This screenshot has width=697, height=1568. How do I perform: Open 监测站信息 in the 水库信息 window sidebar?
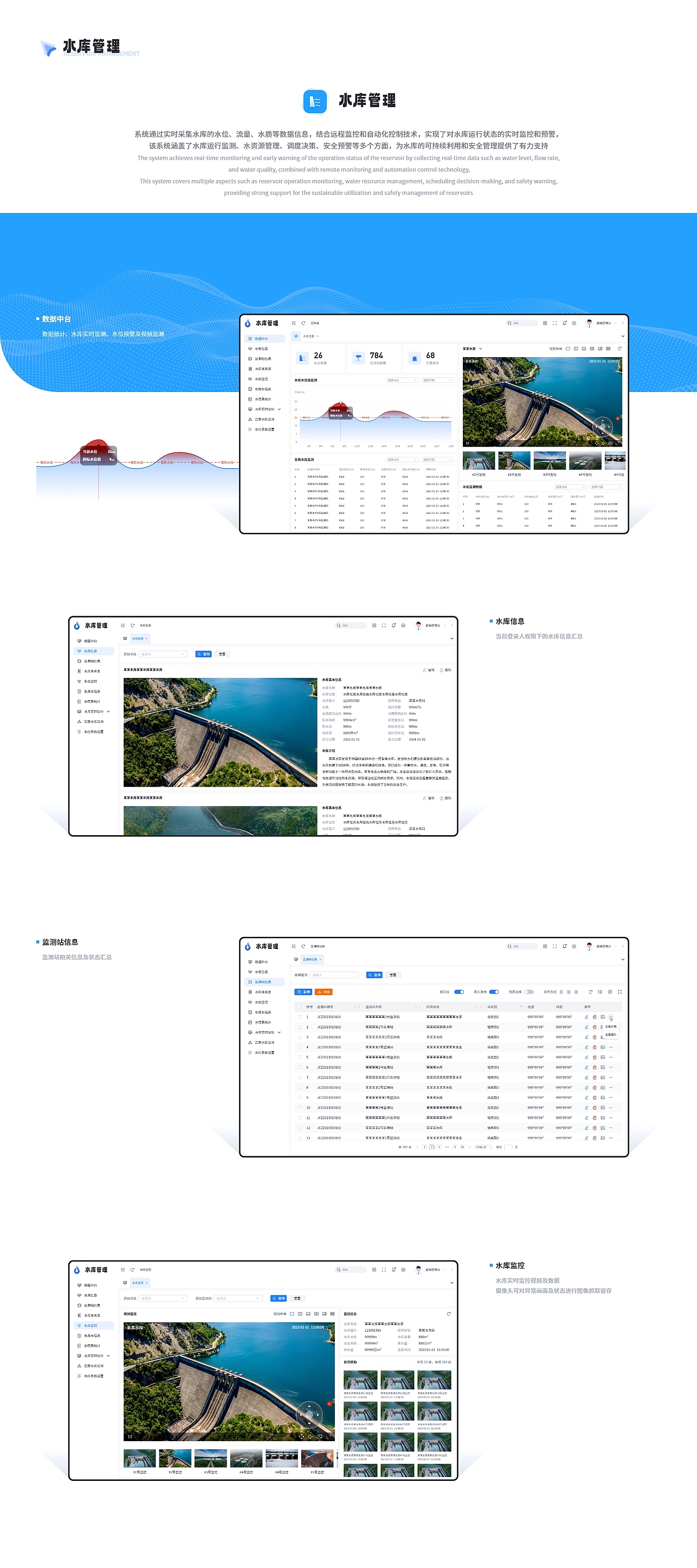(94, 661)
